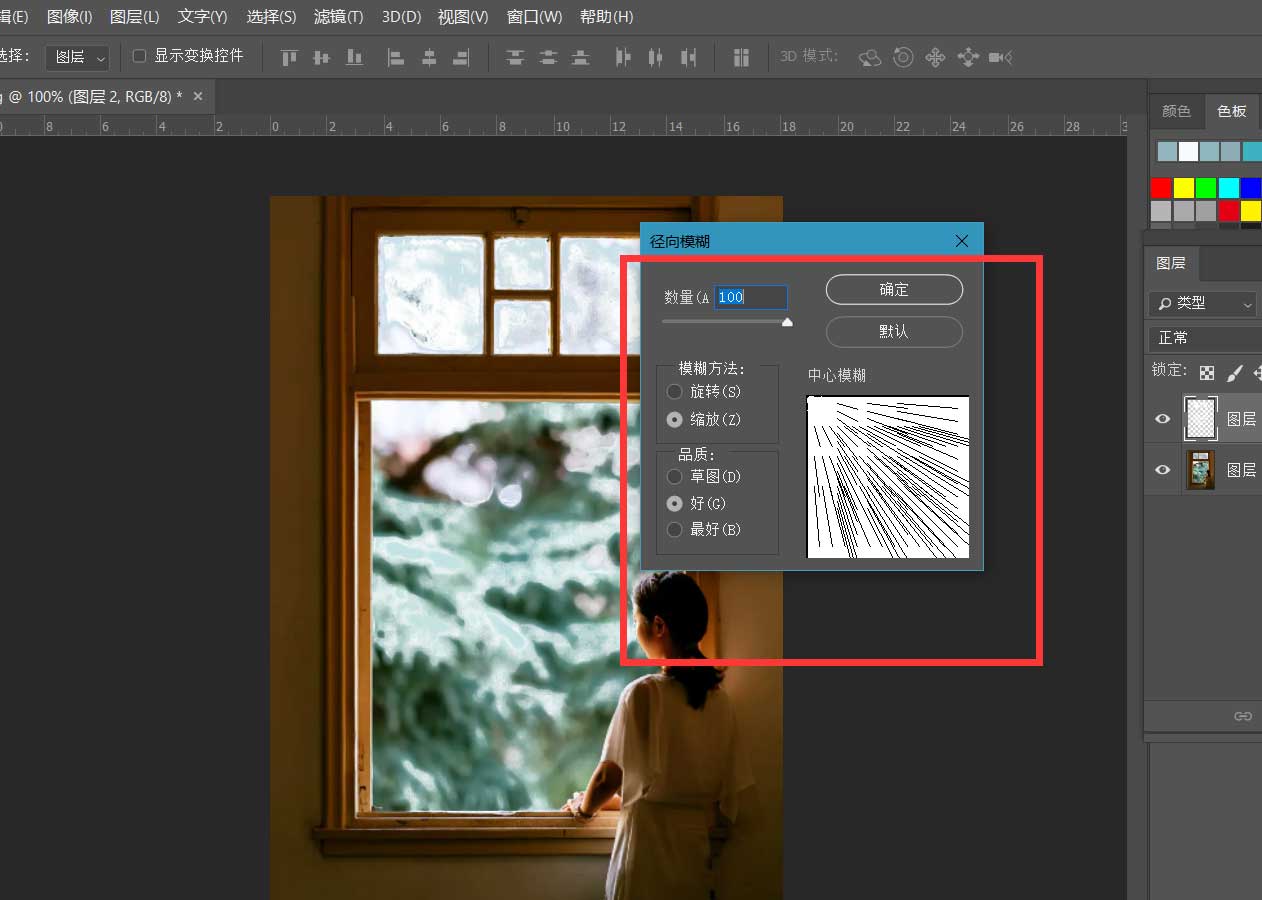Pick the green swatch
Viewport: 1262px width, 900px height.
pyautogui.click(x=1206, y=188)
